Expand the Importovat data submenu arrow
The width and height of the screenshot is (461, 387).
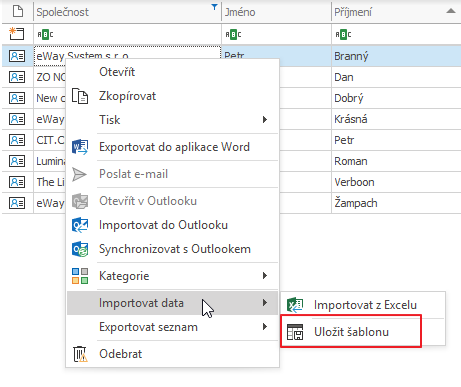point(265,302)
